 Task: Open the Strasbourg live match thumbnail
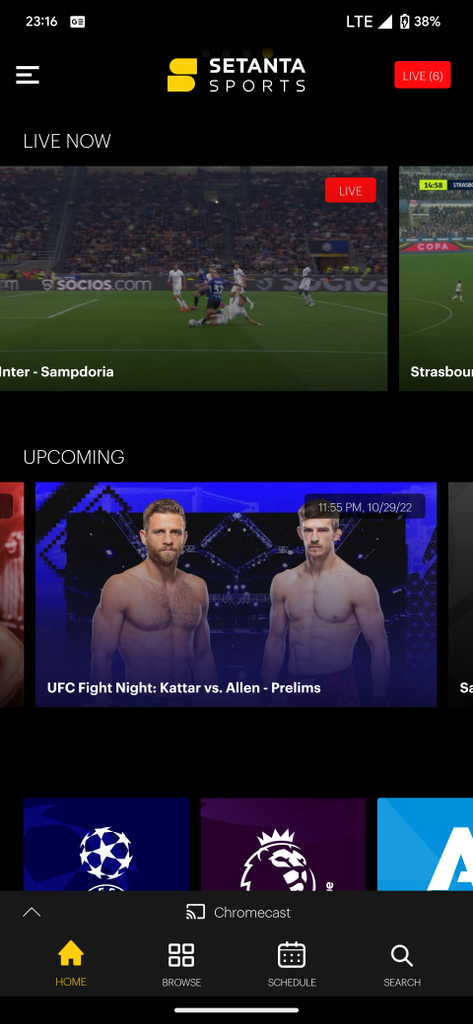436,278
